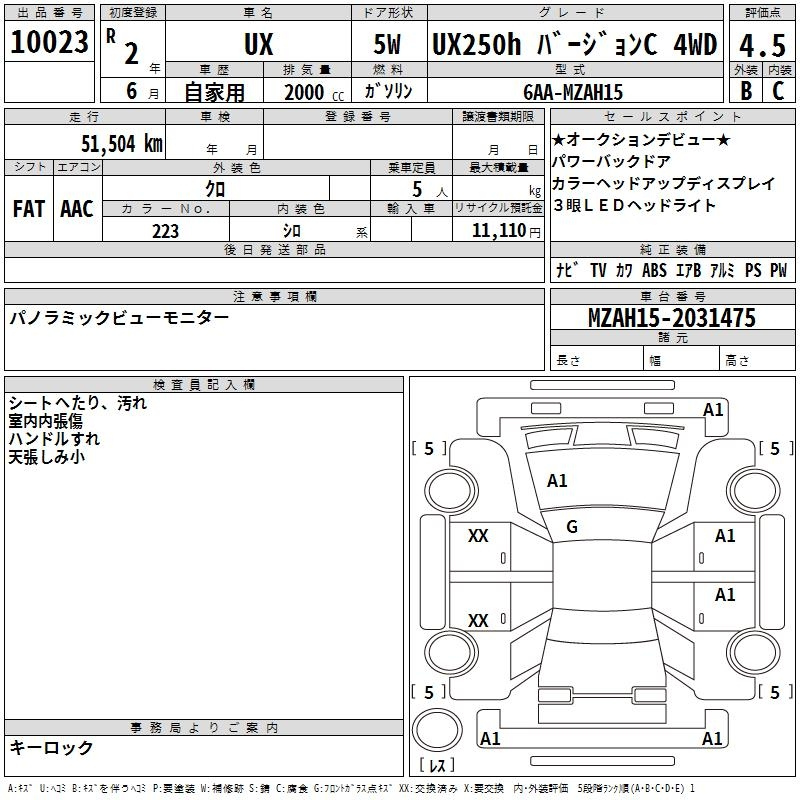
Task: Click the recycle deposit 11,110円
Action: coord(506,231)
